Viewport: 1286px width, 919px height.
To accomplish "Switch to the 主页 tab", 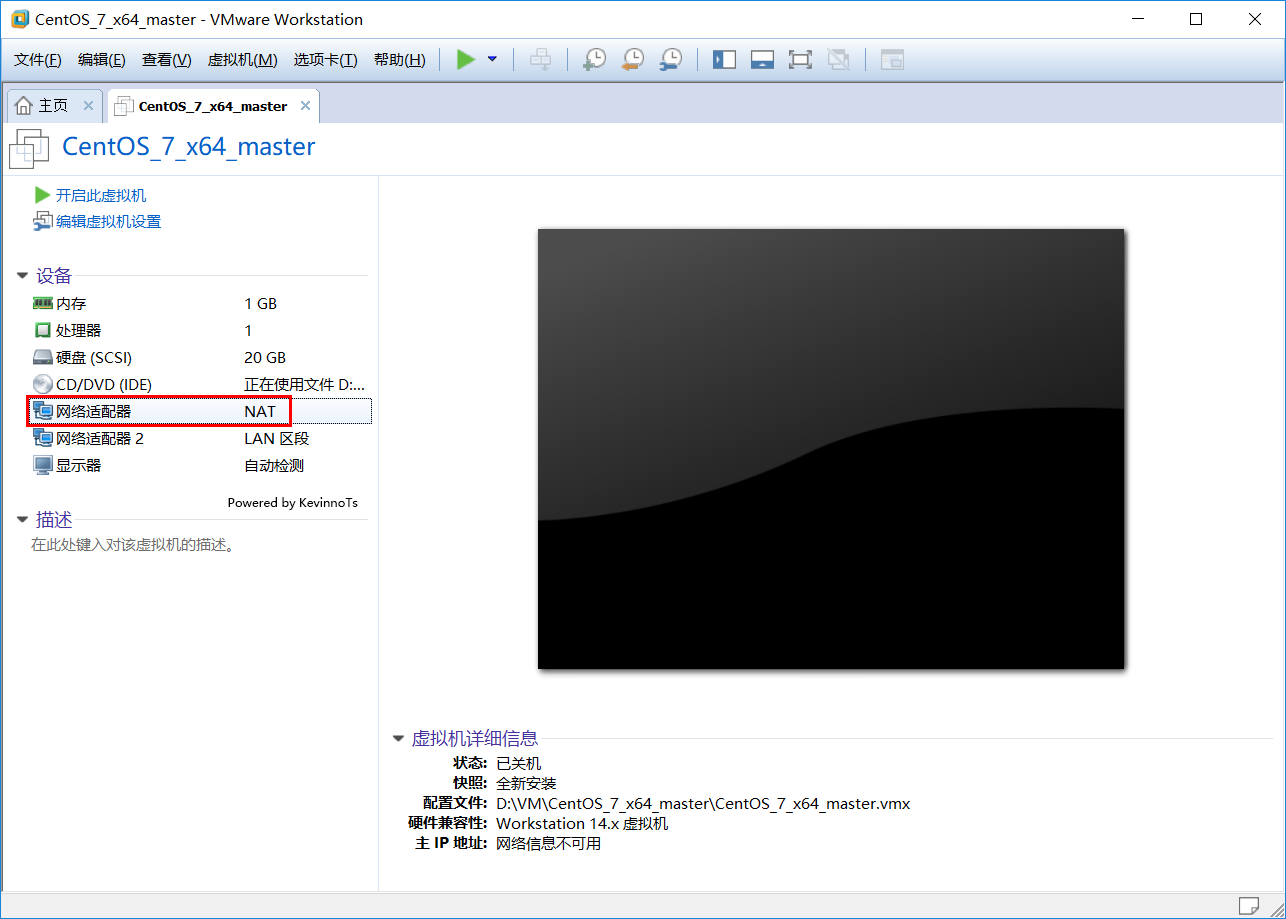I will (x=54, y=106).
